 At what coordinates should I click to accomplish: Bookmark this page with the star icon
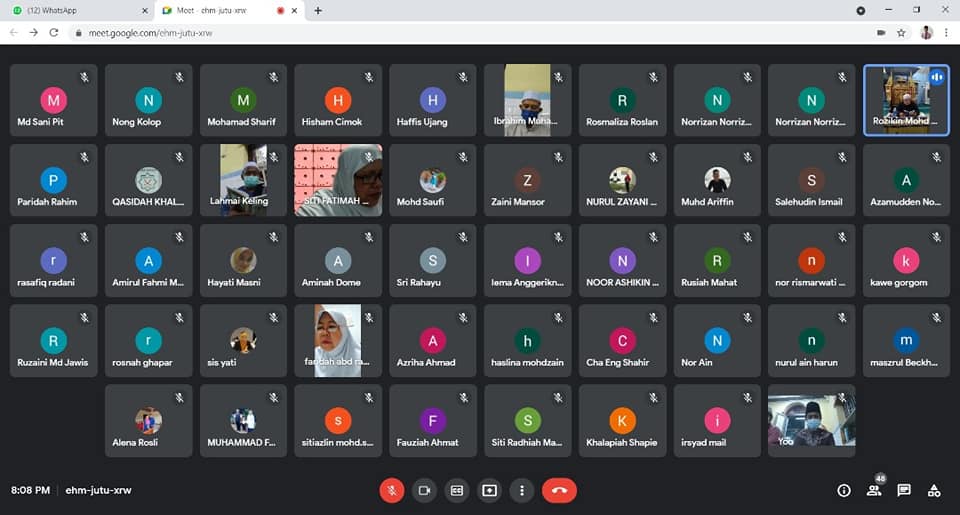click(x=901, y=32)
